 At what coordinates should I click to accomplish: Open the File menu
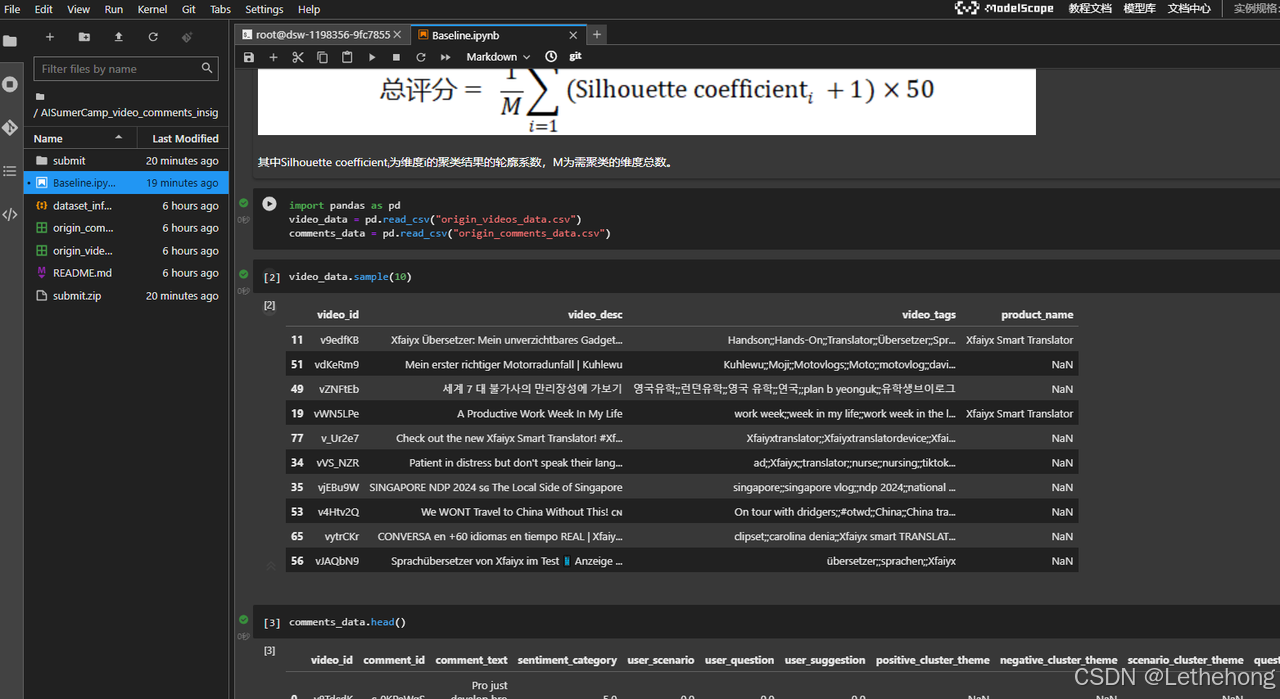(12, 9)
